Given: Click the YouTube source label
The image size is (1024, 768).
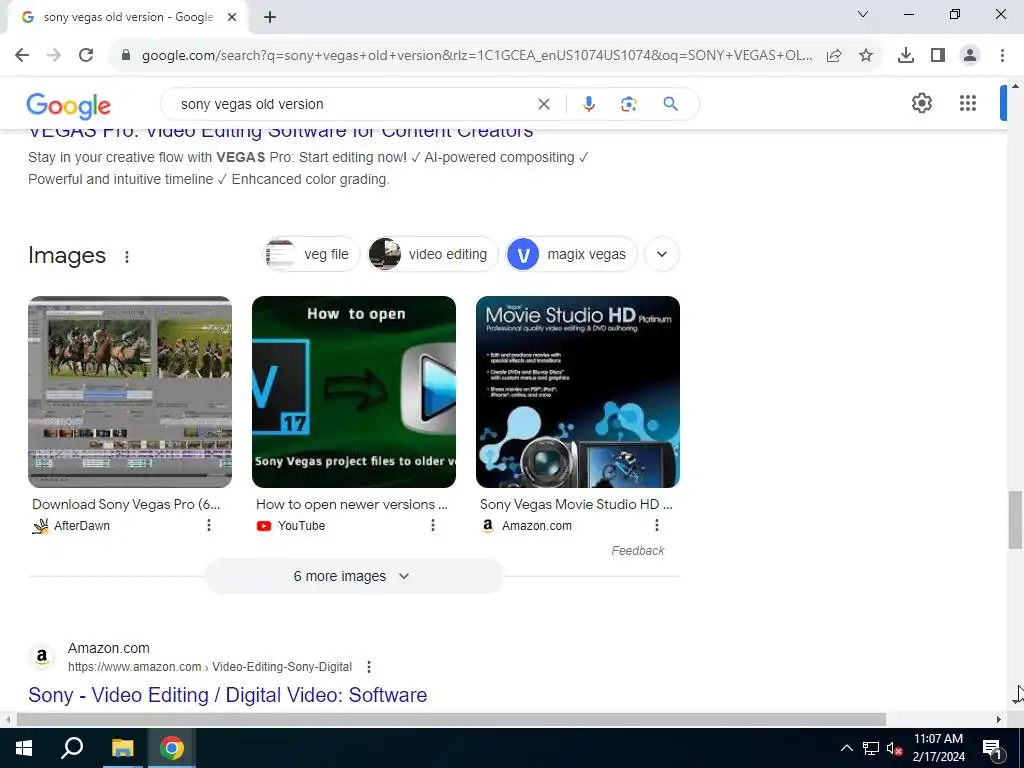Looking at the screenshot, I should click(301, 526).
